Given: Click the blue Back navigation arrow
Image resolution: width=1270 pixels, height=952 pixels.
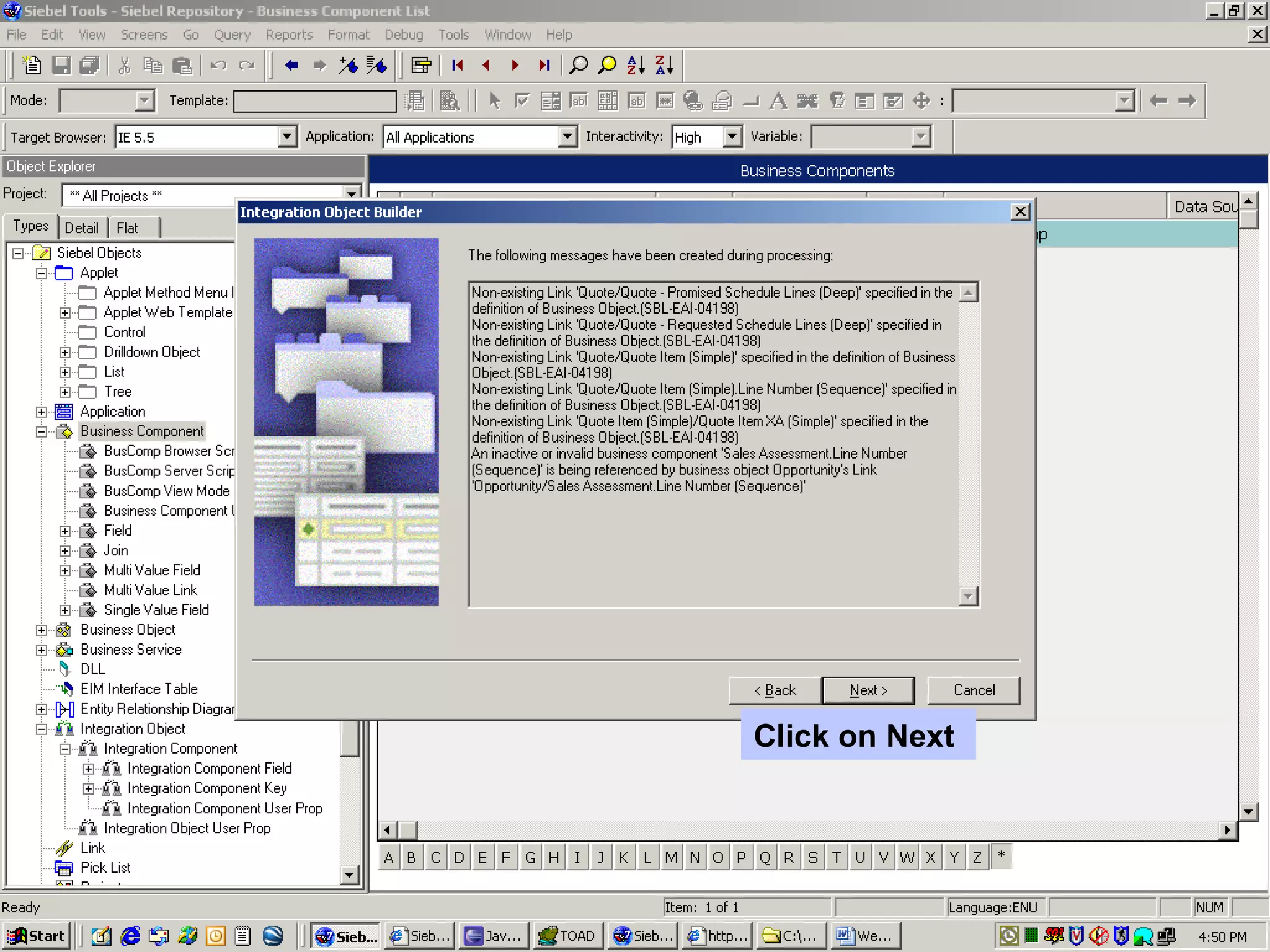Looking at the screenshot, I should tap(291, 65).
